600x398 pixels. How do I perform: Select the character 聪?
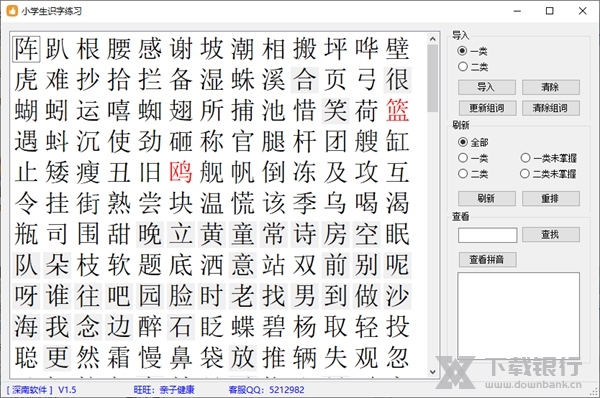[26, 358]
